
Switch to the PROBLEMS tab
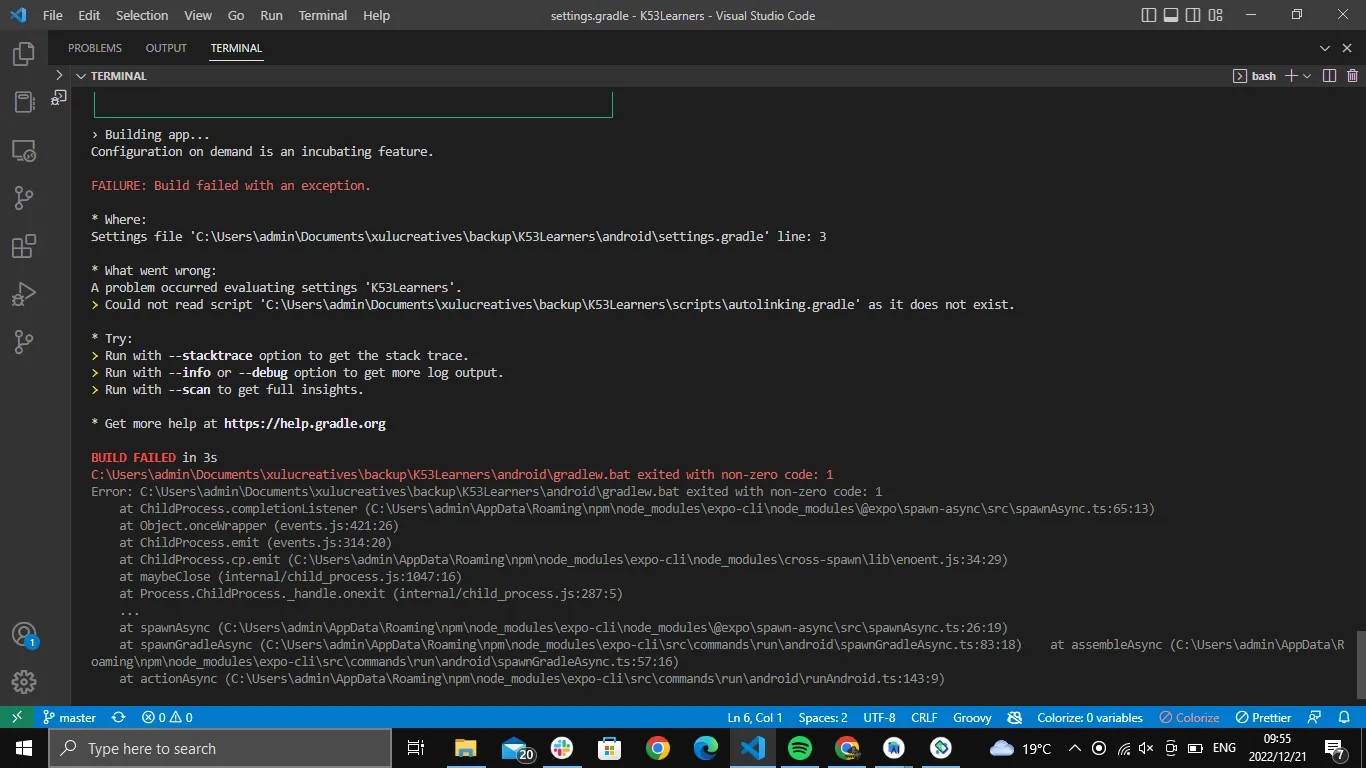[95, 48]
